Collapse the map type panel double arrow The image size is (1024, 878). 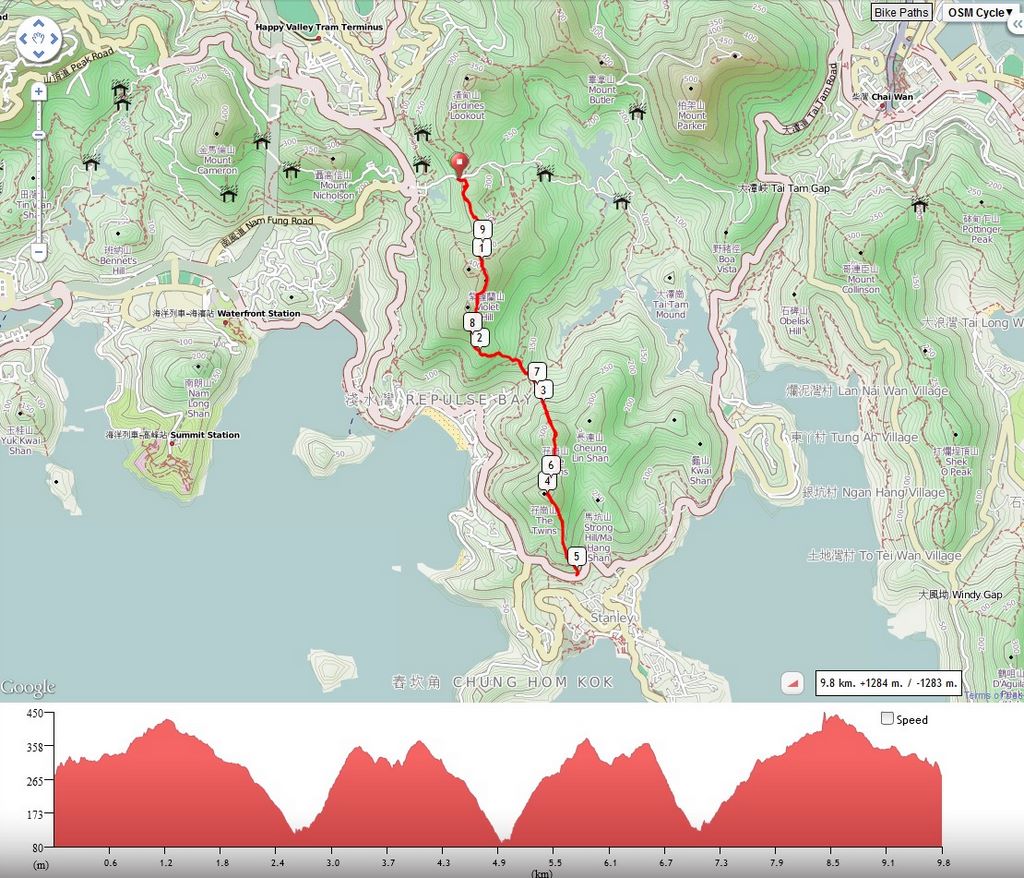pyautogui.click(x=1016, y=24)
